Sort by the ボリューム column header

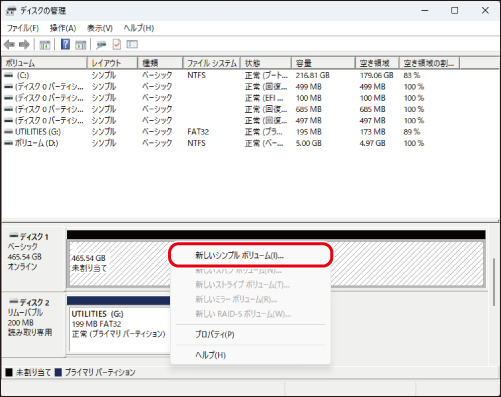[45, 63]
